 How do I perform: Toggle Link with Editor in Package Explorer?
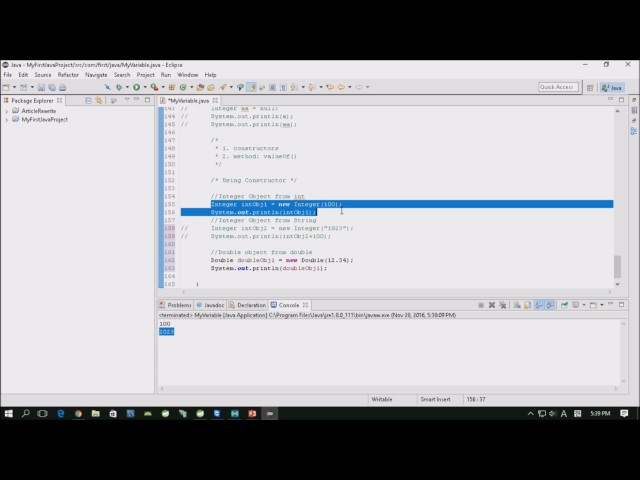pos(99,100)
